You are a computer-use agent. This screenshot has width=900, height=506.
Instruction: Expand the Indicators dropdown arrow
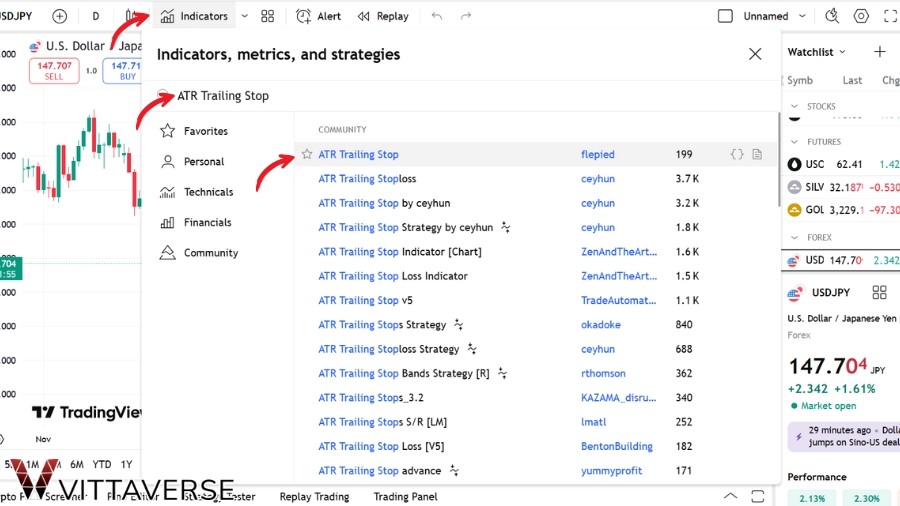[x=244, y=16]
